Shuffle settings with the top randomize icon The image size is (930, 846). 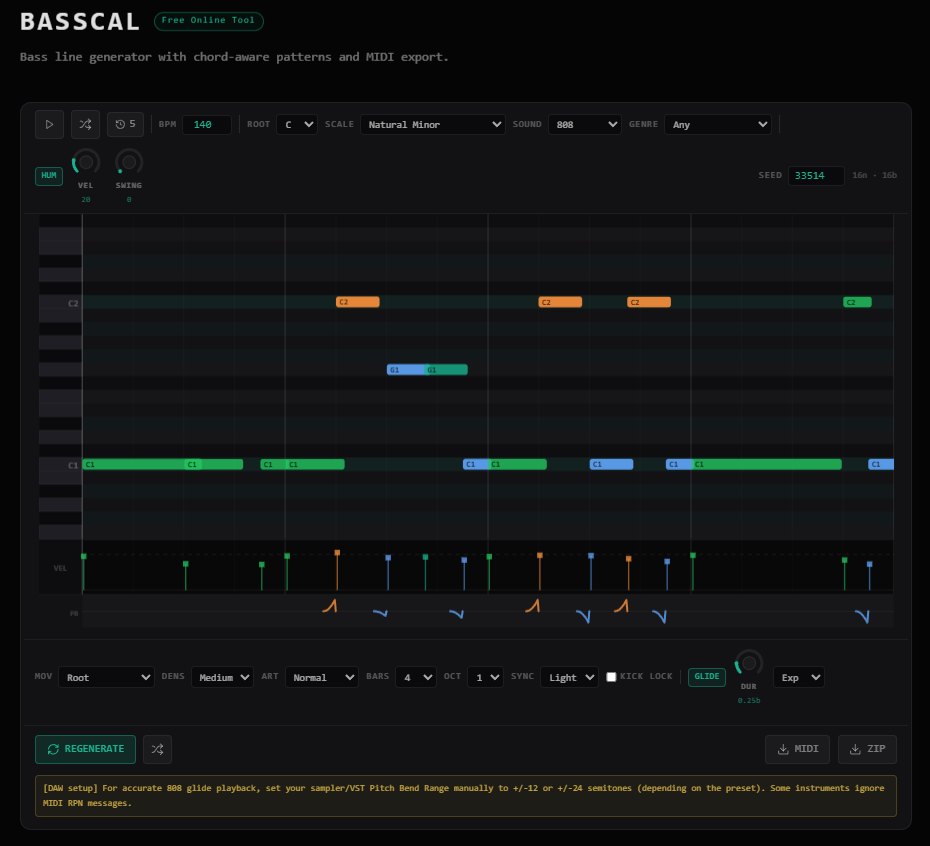85,125
